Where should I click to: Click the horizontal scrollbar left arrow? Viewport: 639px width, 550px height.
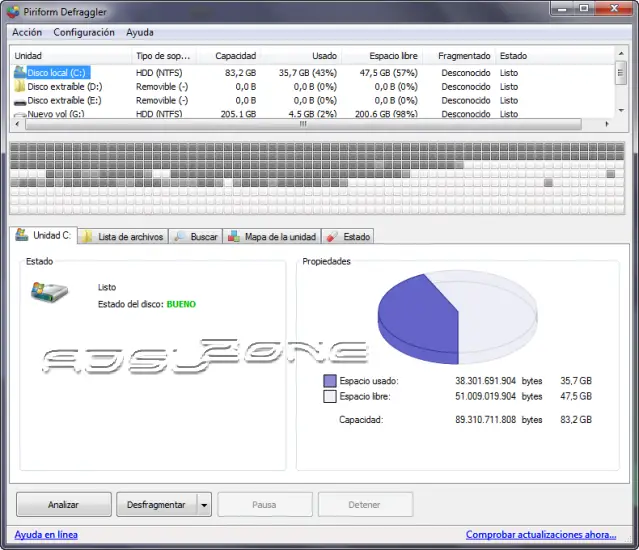17,124
